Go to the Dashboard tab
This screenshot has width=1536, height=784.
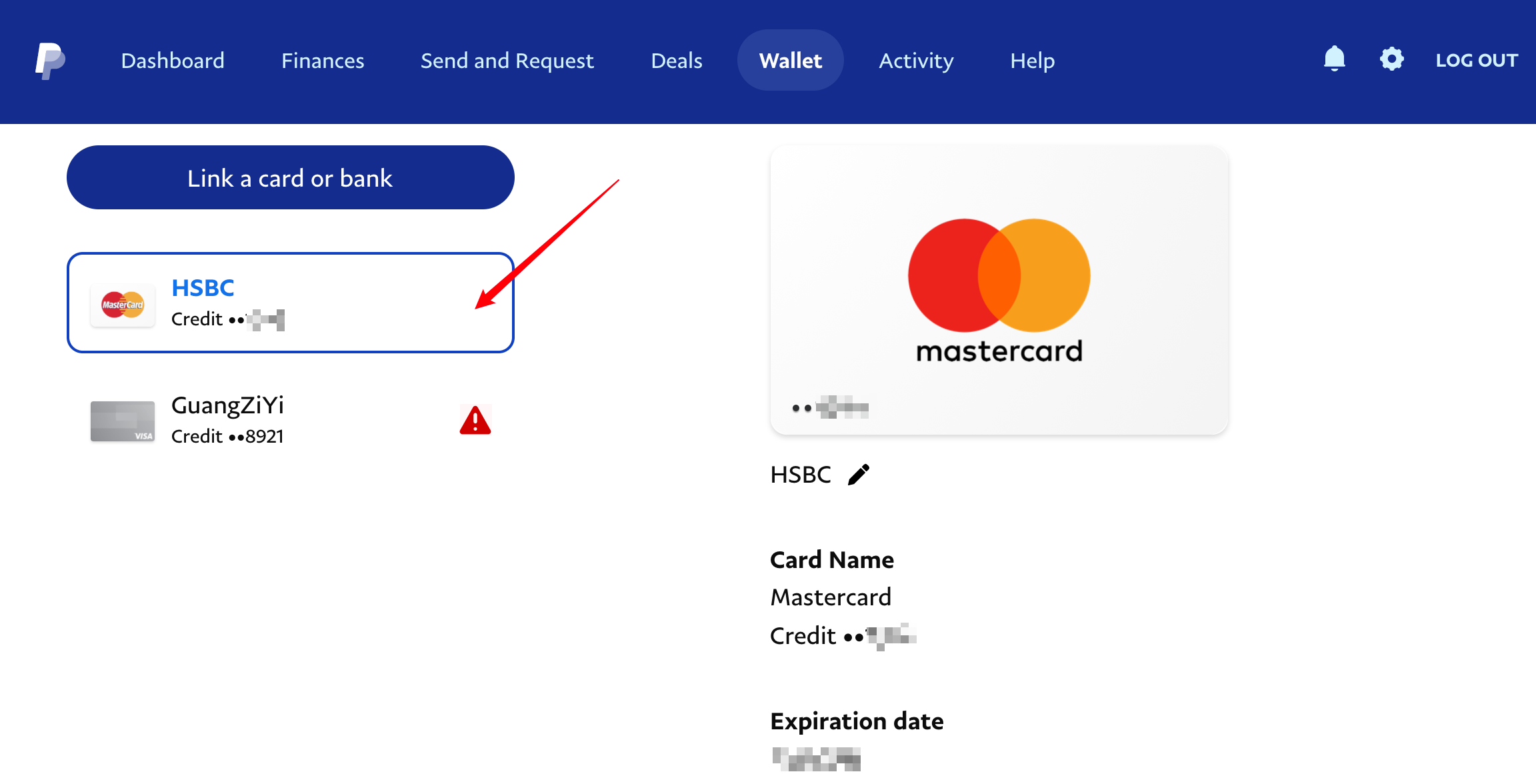point(173,61)
